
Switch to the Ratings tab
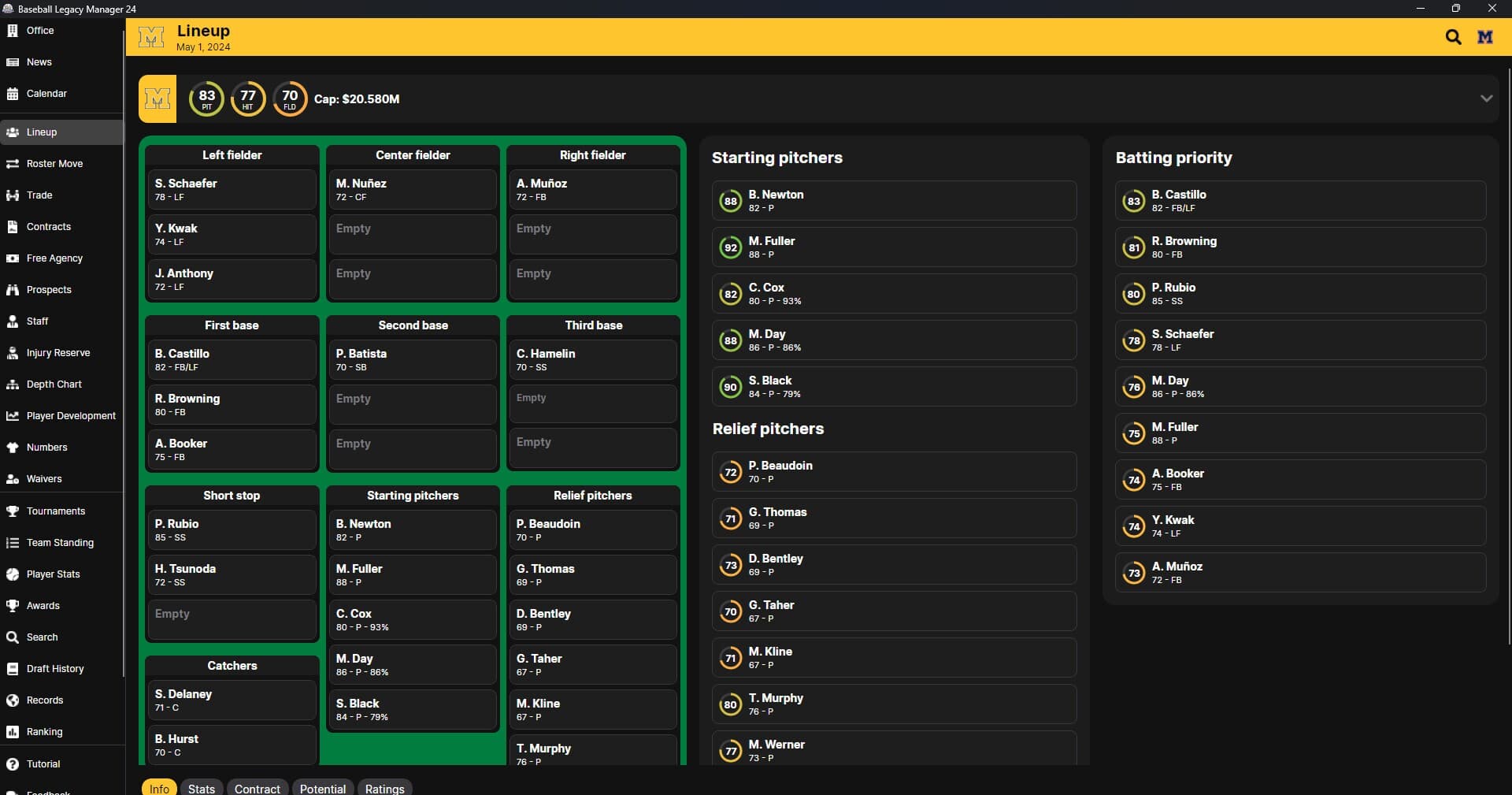(385, 788)
